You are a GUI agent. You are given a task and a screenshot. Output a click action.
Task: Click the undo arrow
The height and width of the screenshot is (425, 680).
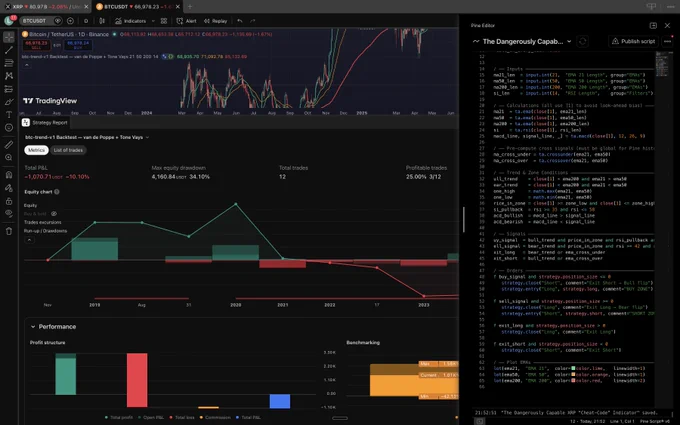click(240, 21)
